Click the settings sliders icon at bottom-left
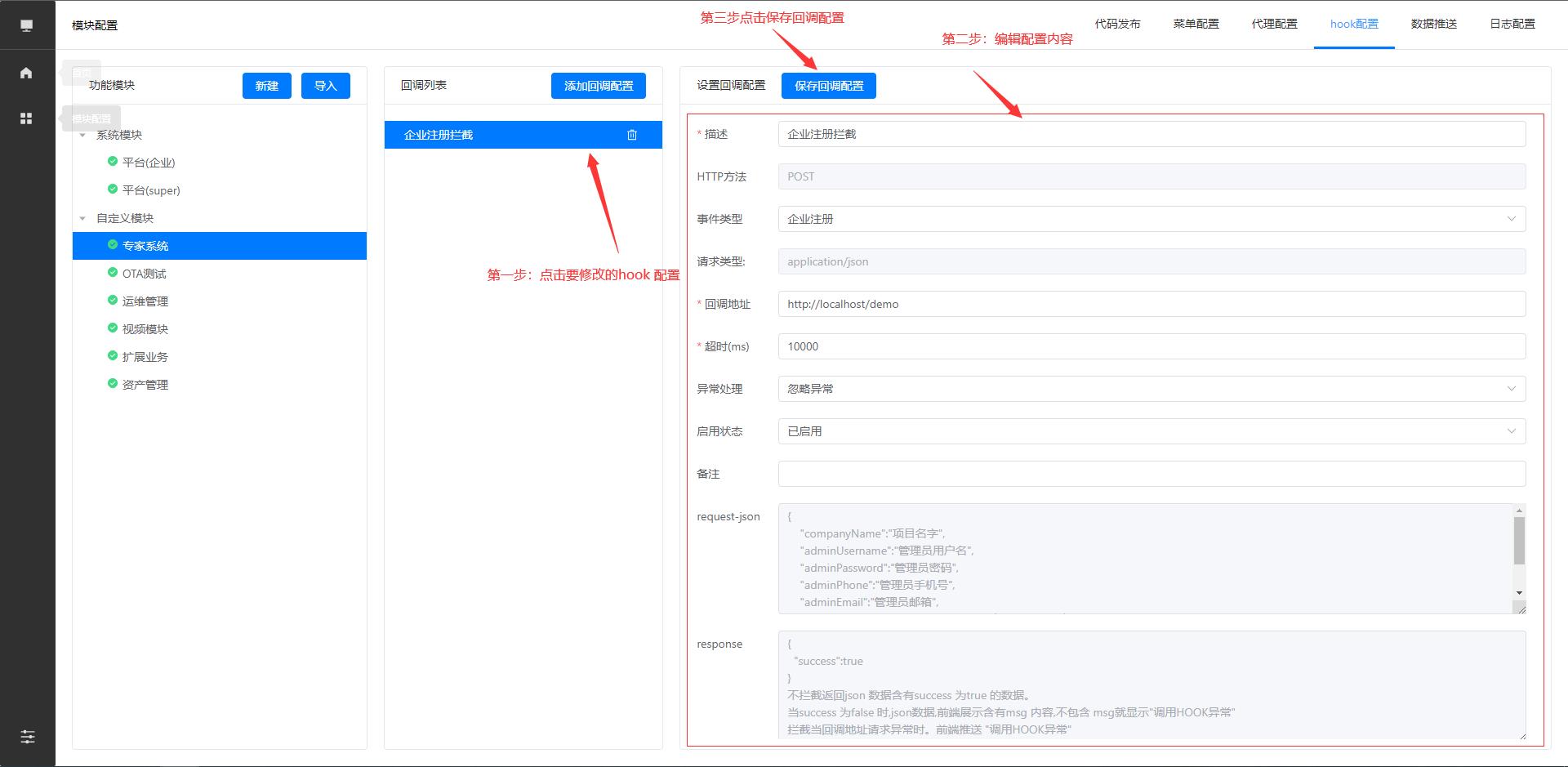1568x767 pixels. pyautogui.click(x=27, y=737)
